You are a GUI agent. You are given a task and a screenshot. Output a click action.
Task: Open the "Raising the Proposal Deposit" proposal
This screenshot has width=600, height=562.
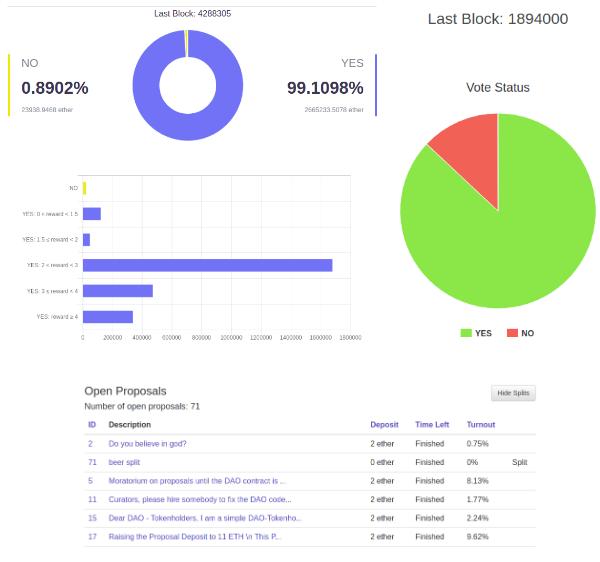coord(195,536)
